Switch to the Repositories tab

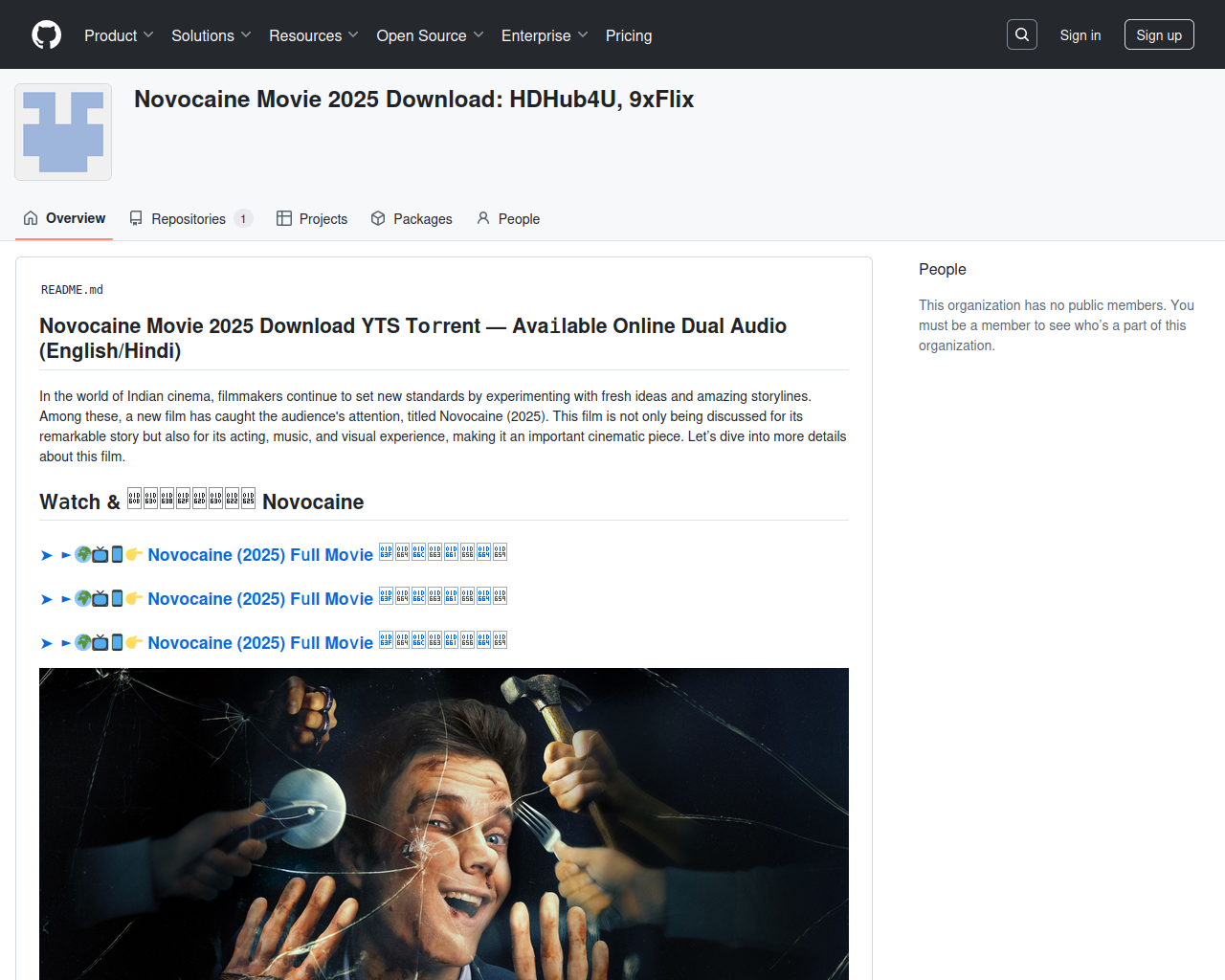tap(190, 219)
